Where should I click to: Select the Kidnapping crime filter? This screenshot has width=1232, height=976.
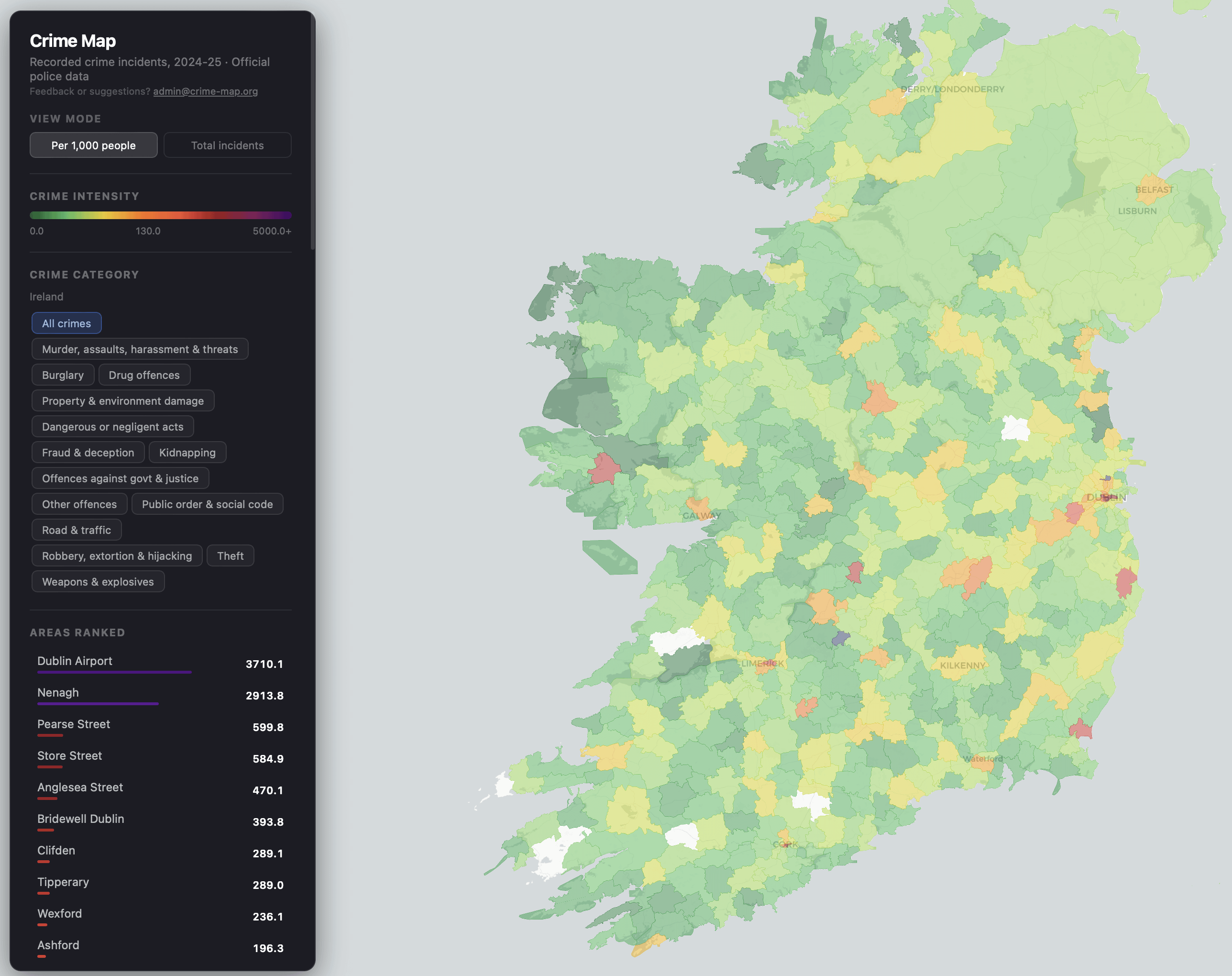point(187,453)
